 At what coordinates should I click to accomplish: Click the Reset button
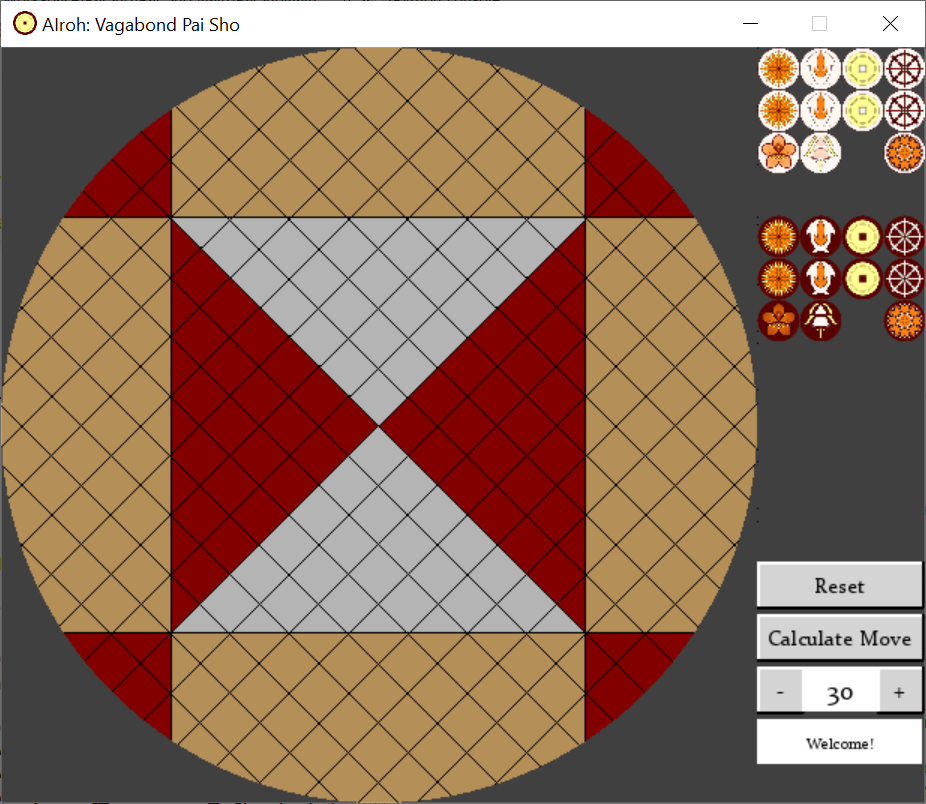point(839,585)
